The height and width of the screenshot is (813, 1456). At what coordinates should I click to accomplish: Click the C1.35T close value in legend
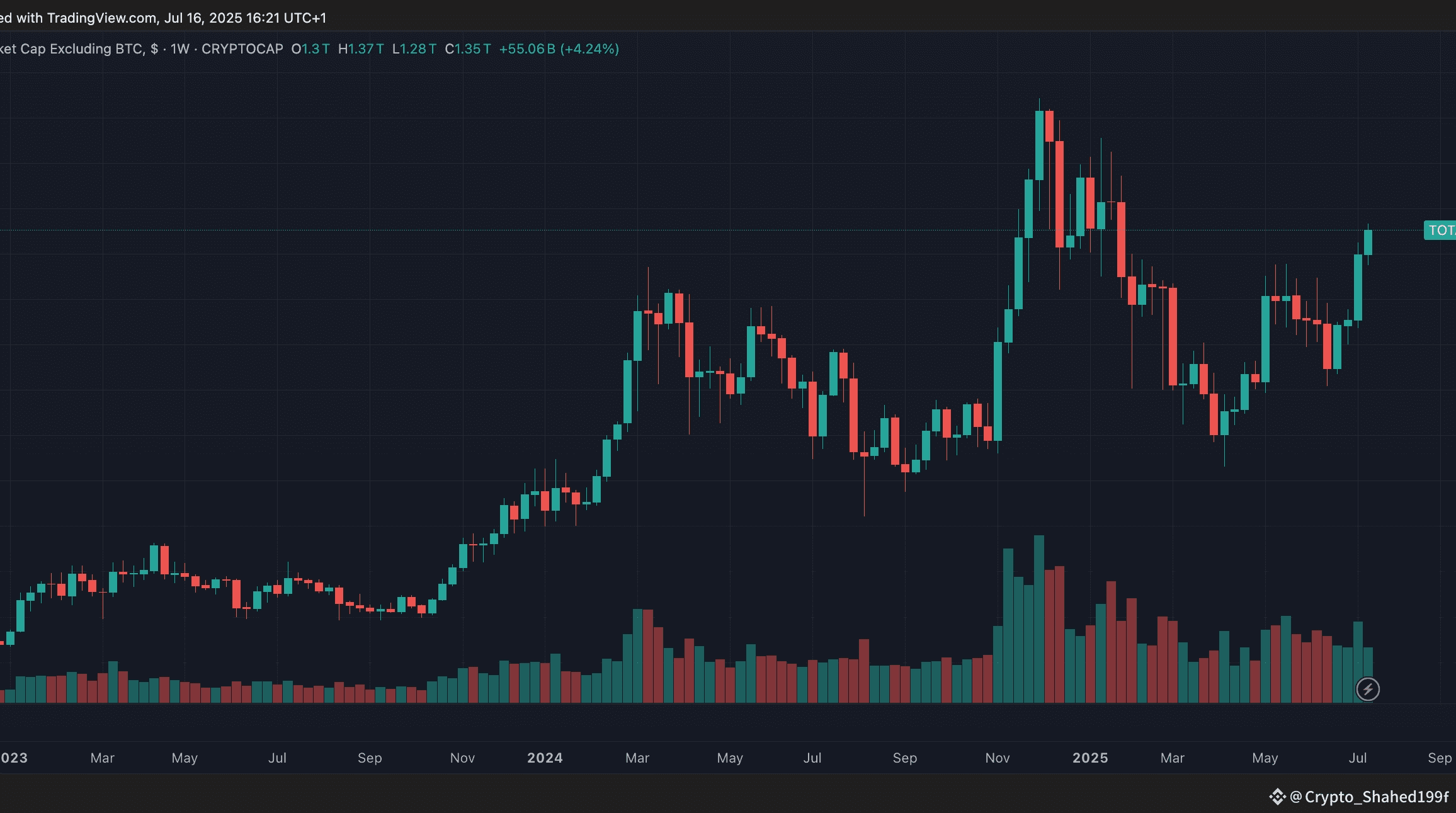(468, 49)
